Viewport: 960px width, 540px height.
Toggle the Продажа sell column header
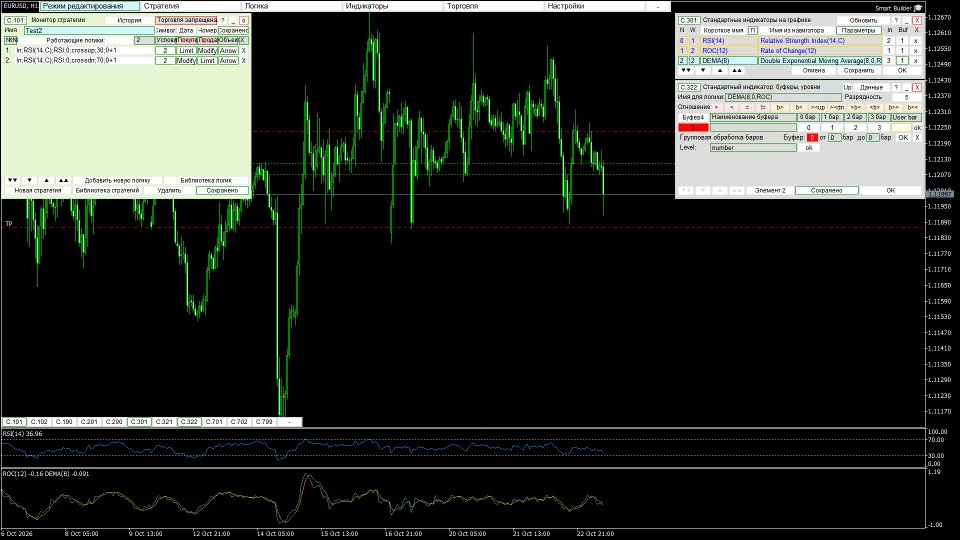208,40
